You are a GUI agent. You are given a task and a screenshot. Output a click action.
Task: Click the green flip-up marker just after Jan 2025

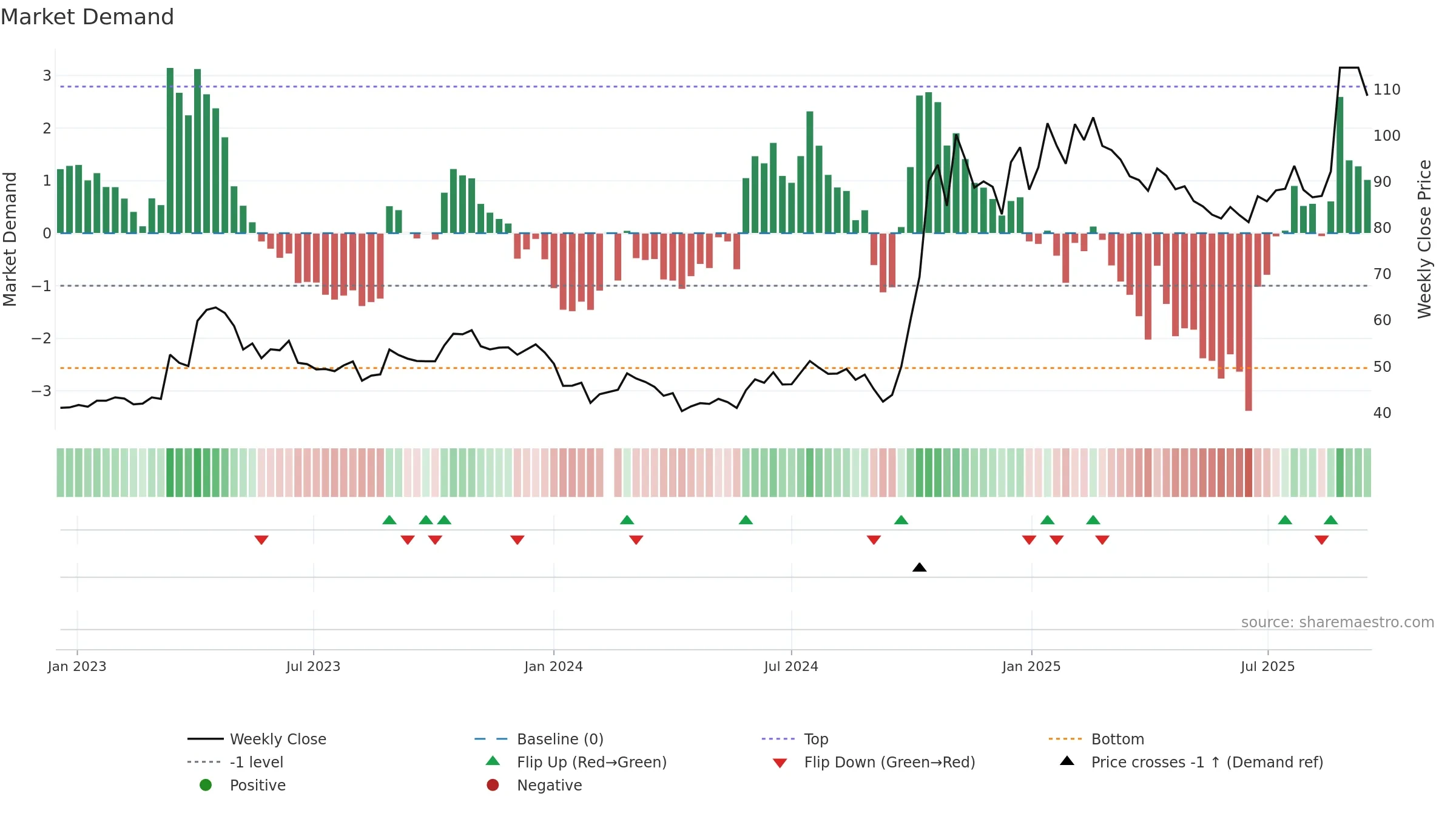tap(1047, 520)
